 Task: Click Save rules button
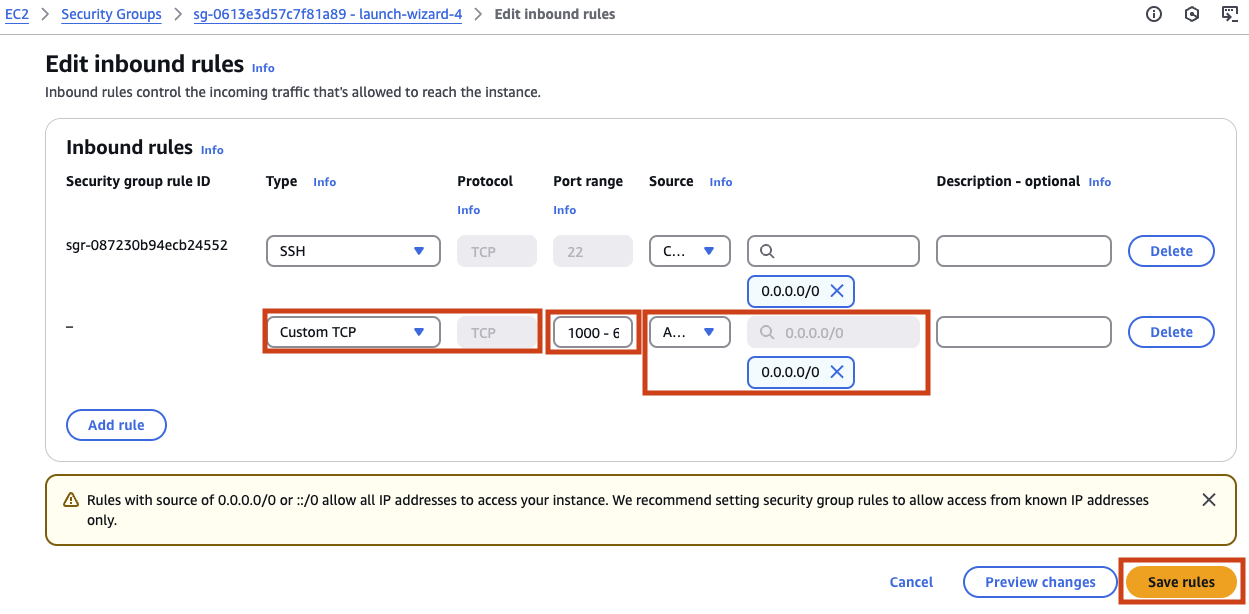(x=1181, y=582)
